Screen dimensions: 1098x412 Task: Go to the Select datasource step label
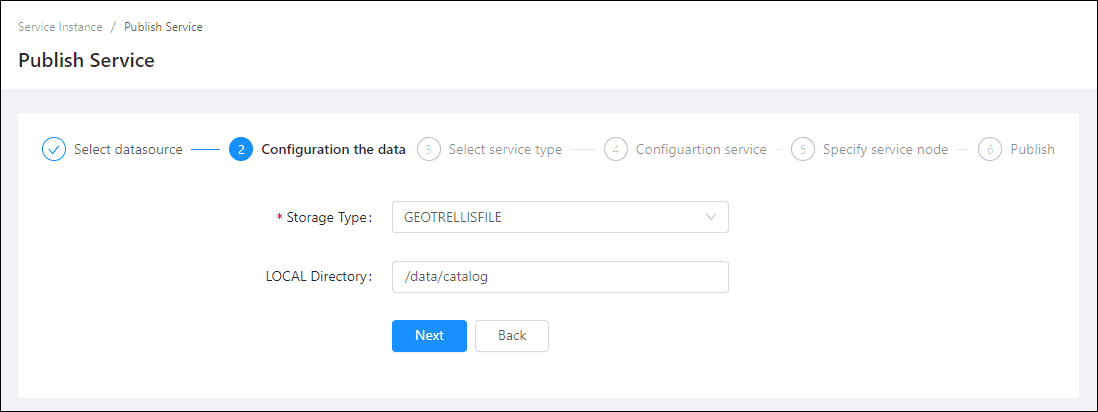[x=128, y=149]
